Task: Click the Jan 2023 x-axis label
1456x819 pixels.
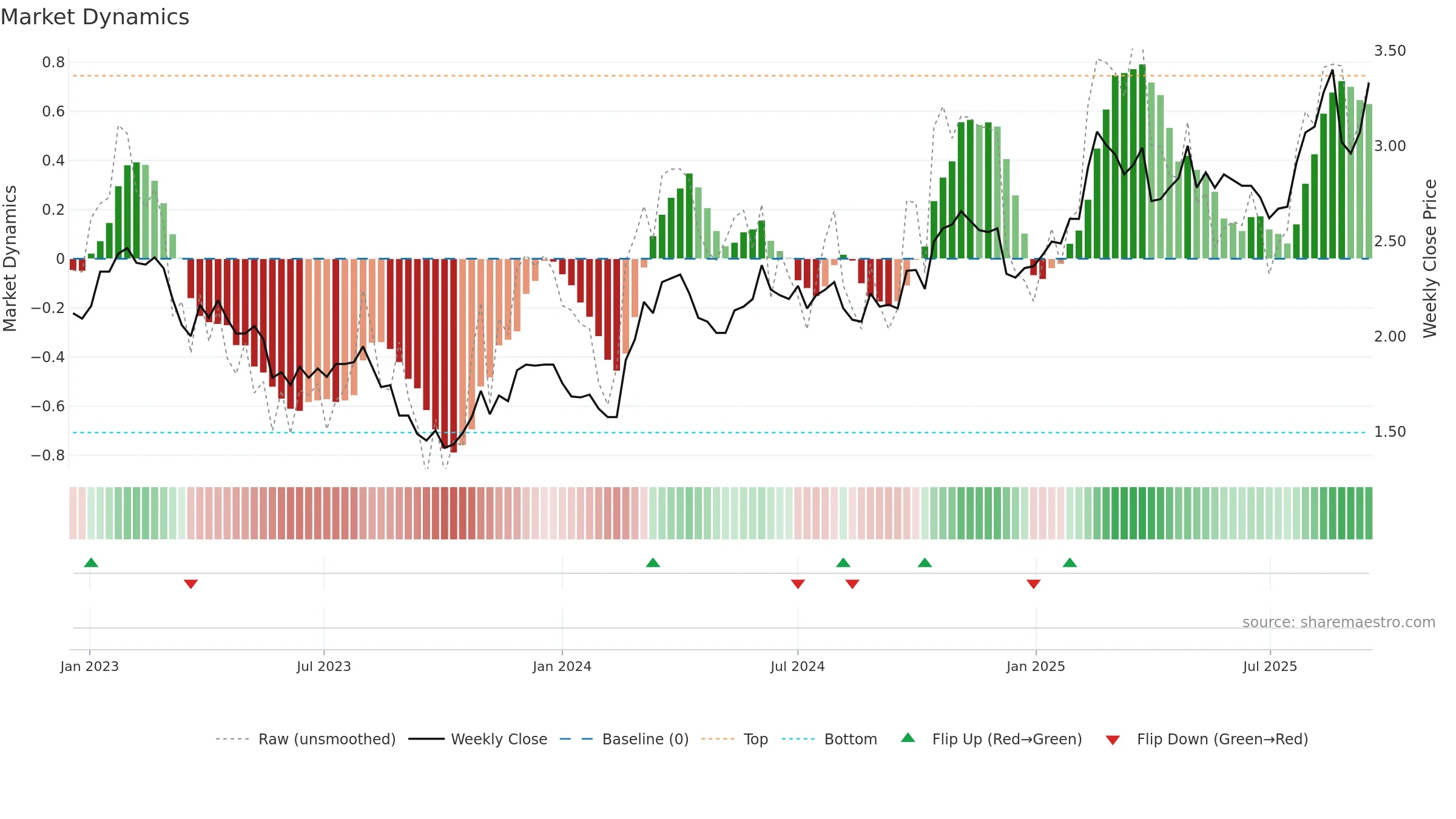Action: coord(90,666)
